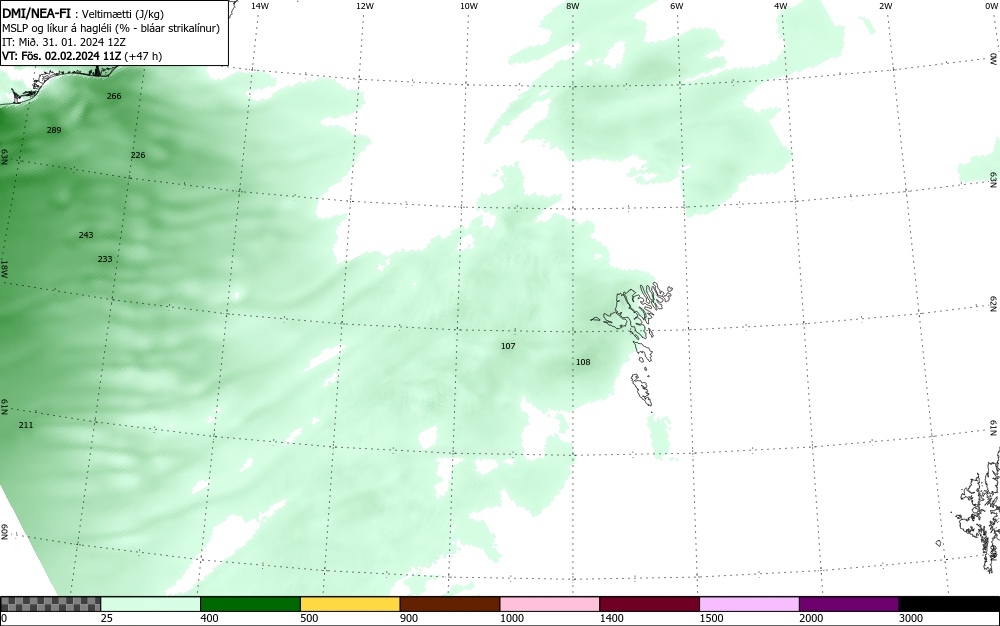Select the brown 900–1000 legend swatch
The height and width of the screenshot is (626, 1000).
tap(450, 604)
